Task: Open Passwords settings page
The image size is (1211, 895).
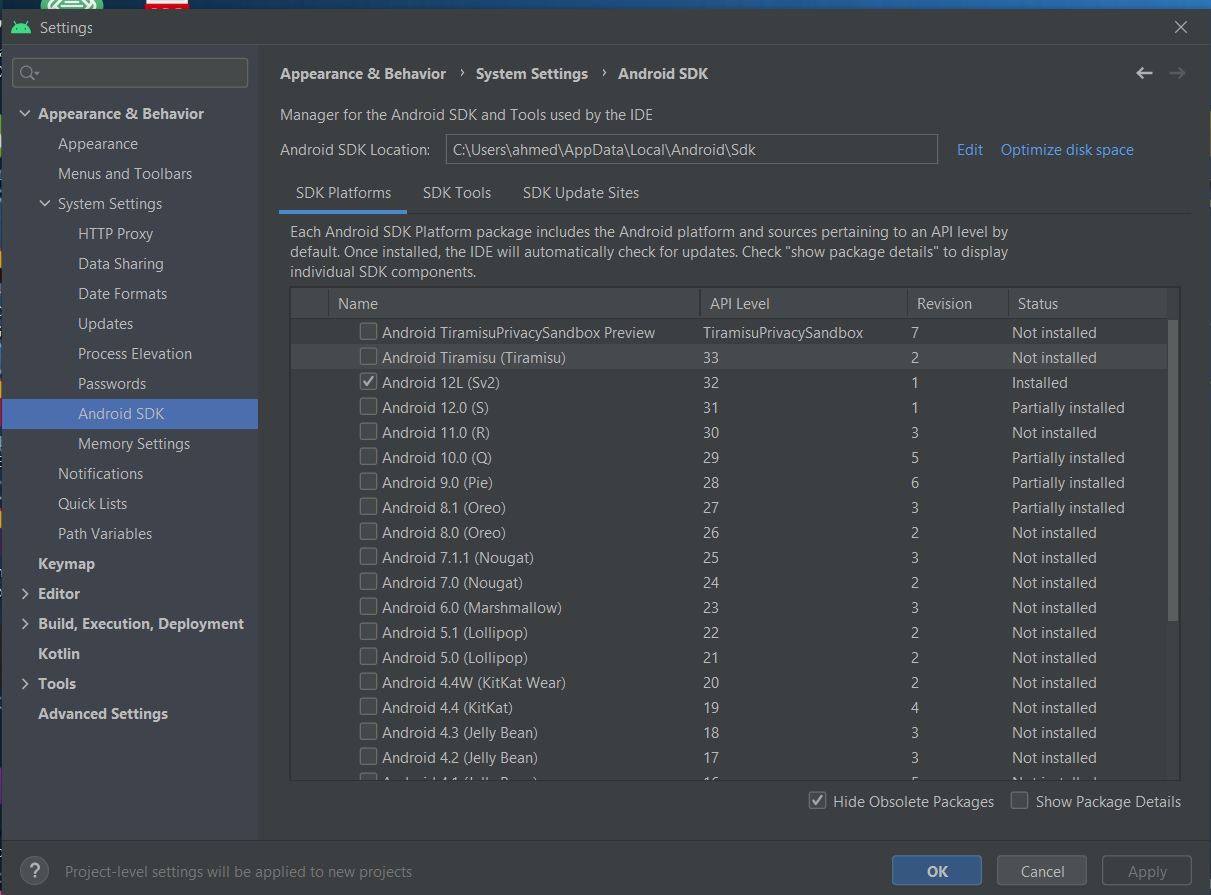Action: click(112, 384)
